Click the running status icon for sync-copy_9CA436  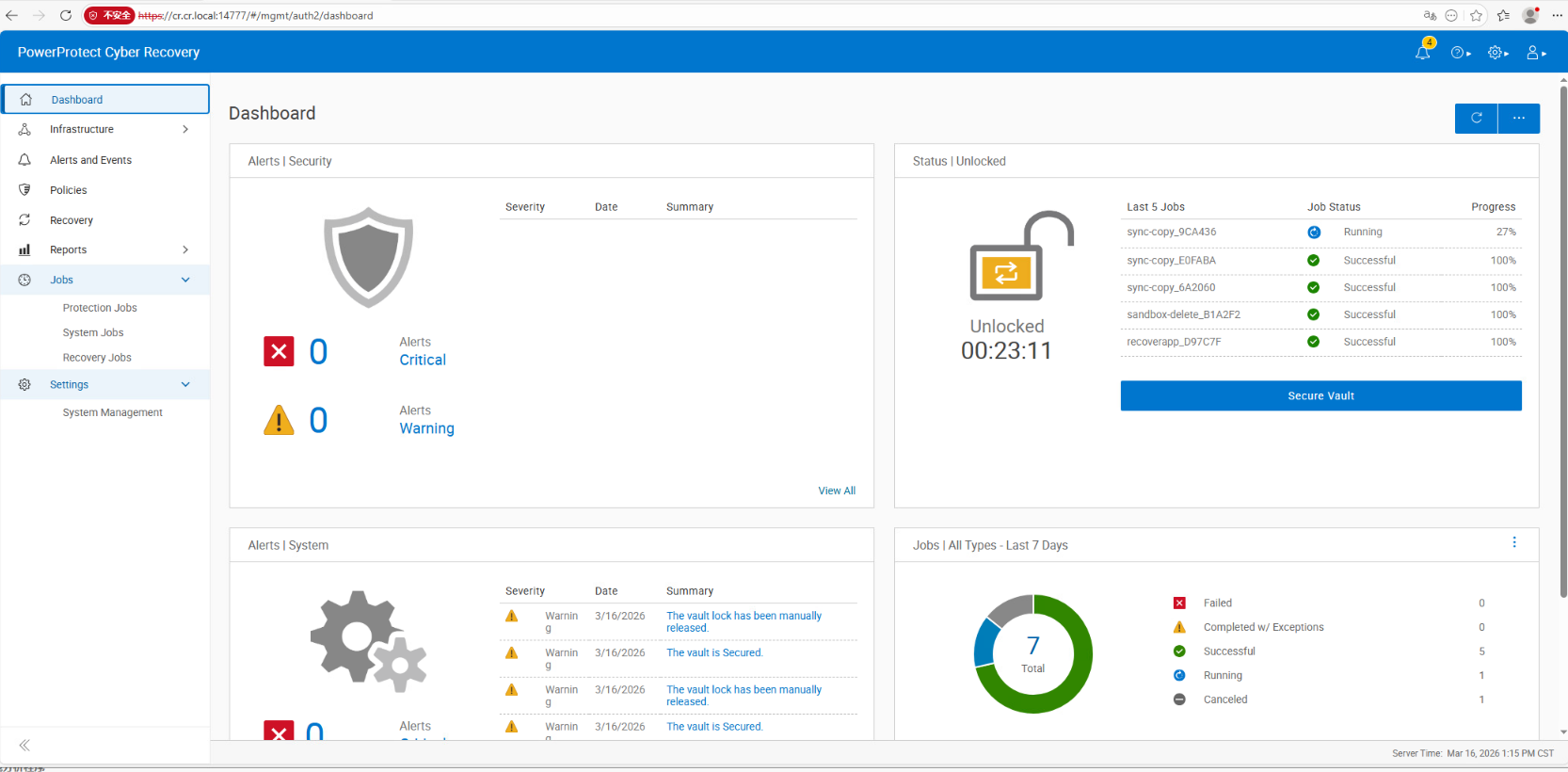tap(1314, 233)
